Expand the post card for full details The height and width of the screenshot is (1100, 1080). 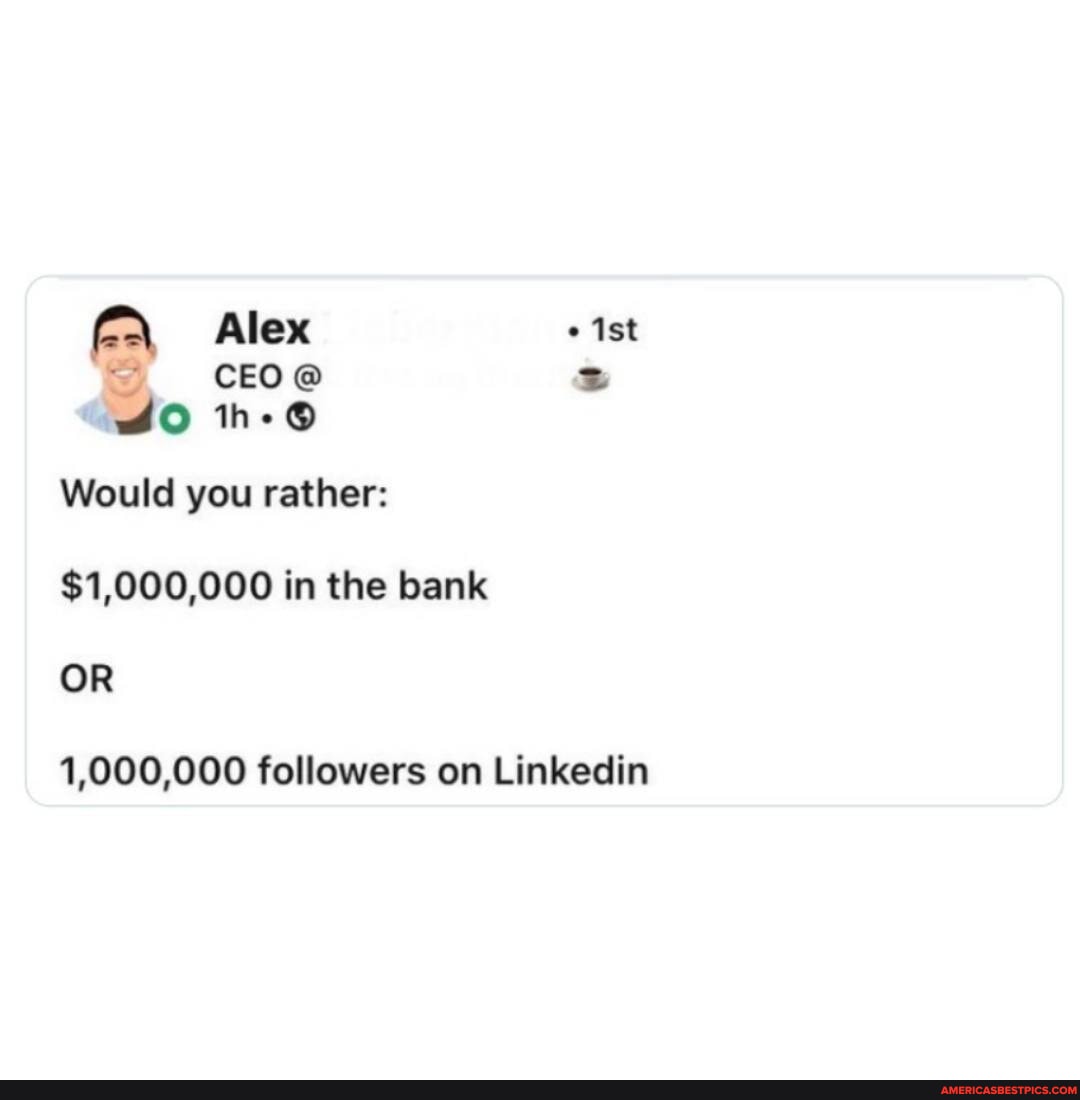[x=545, y=540]
